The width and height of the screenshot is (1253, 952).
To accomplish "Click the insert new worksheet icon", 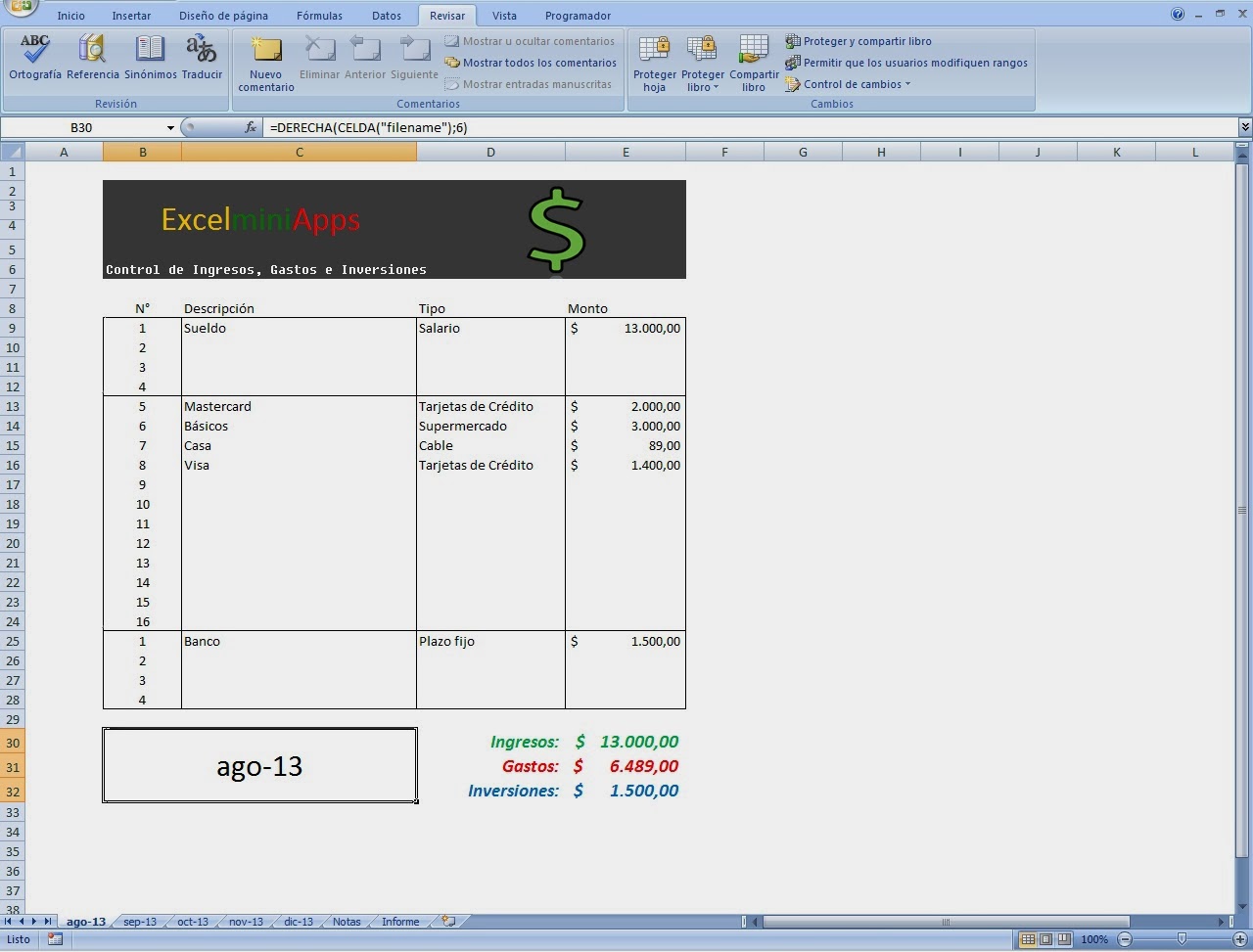I will point(448,921).
